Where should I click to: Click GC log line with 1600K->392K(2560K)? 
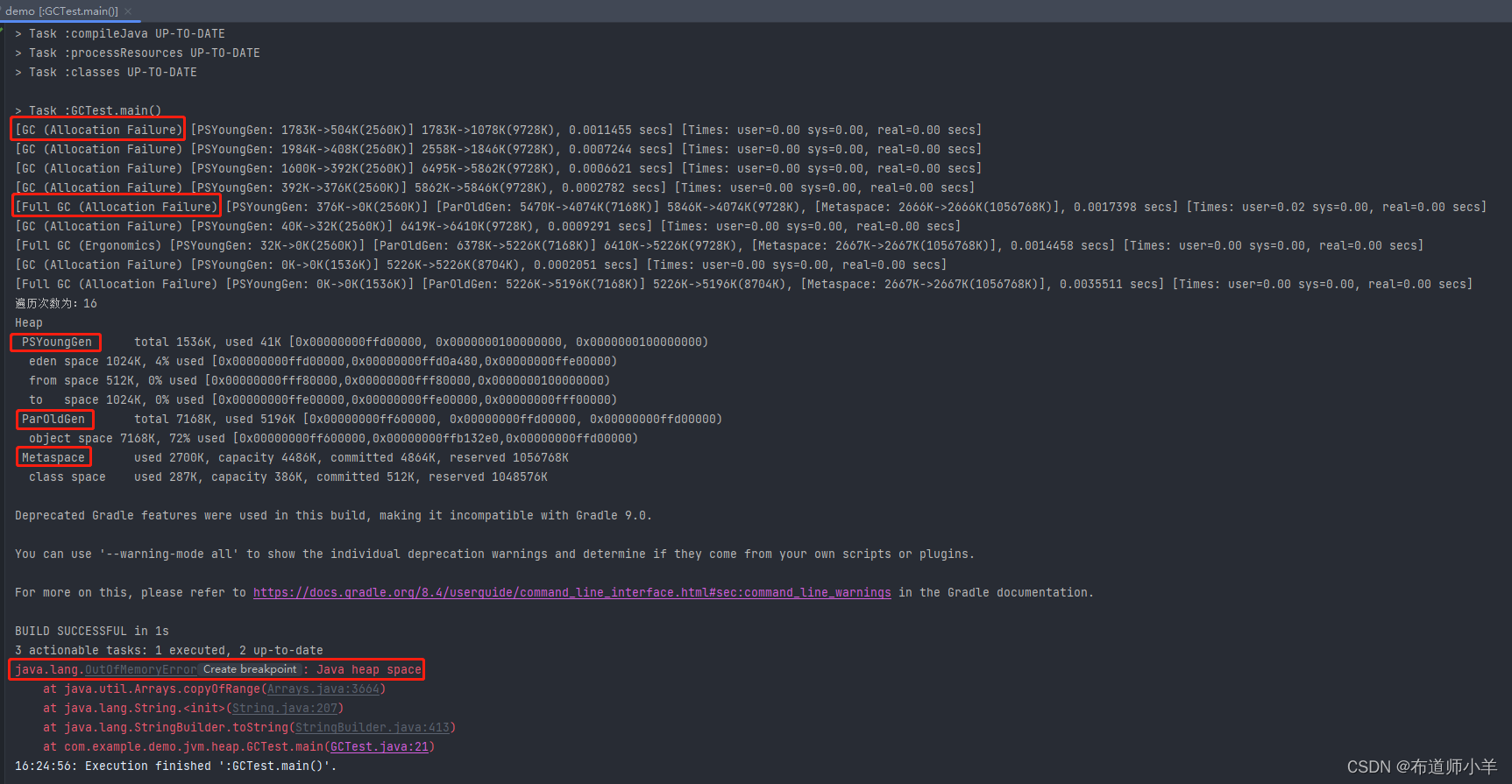pos(498,169)
